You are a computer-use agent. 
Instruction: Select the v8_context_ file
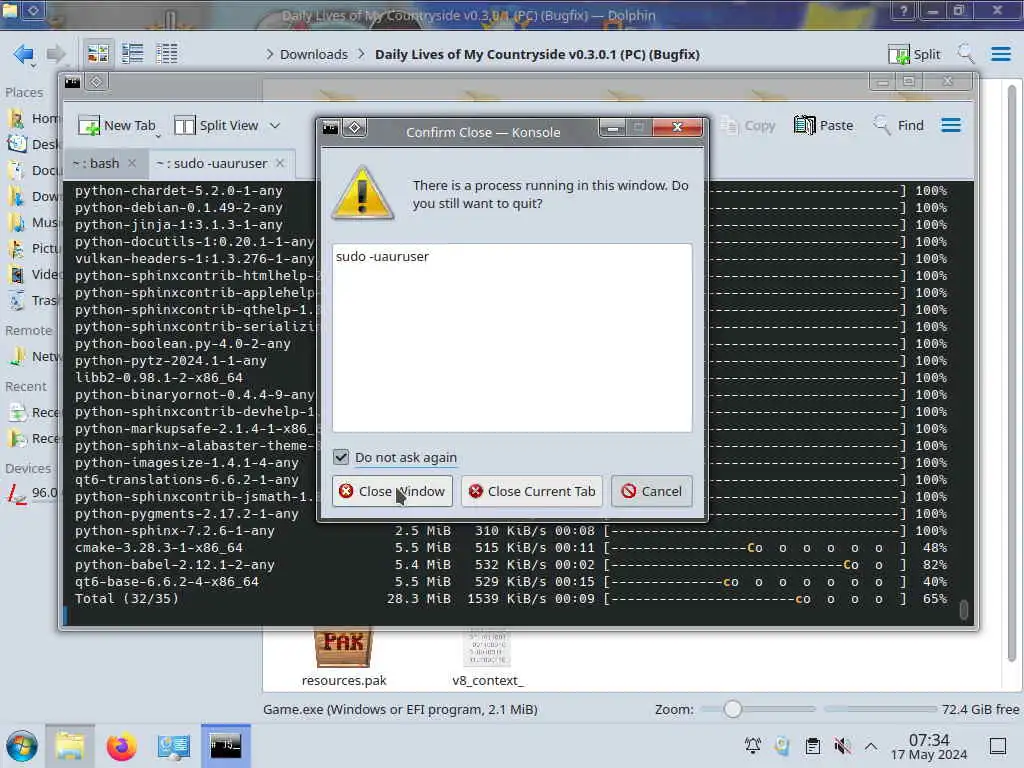click(x=487, y=658)
